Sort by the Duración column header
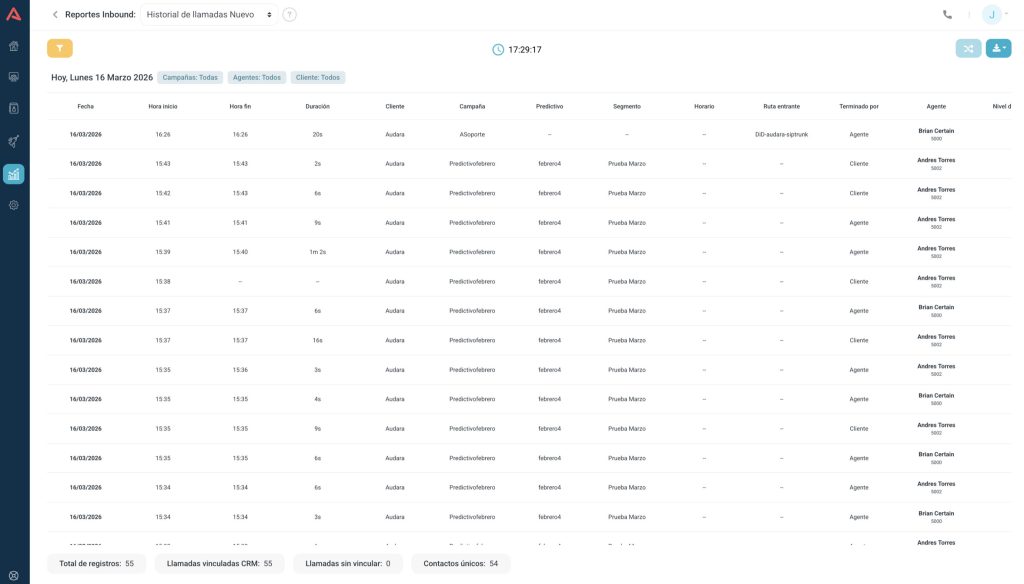Viewport: 1024px width, 584px height. 317,106
